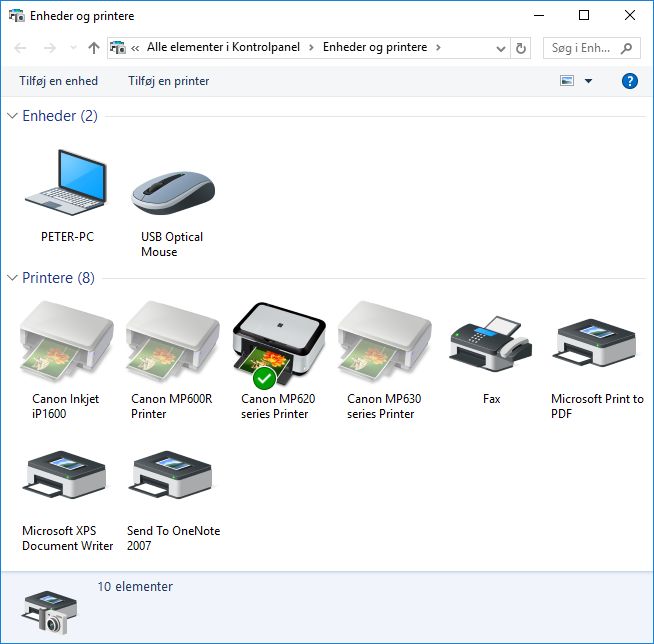Expand the chevron after Alle elementer i Kontrolpanel
Screen dimensions: 654x644
[311, 48]
